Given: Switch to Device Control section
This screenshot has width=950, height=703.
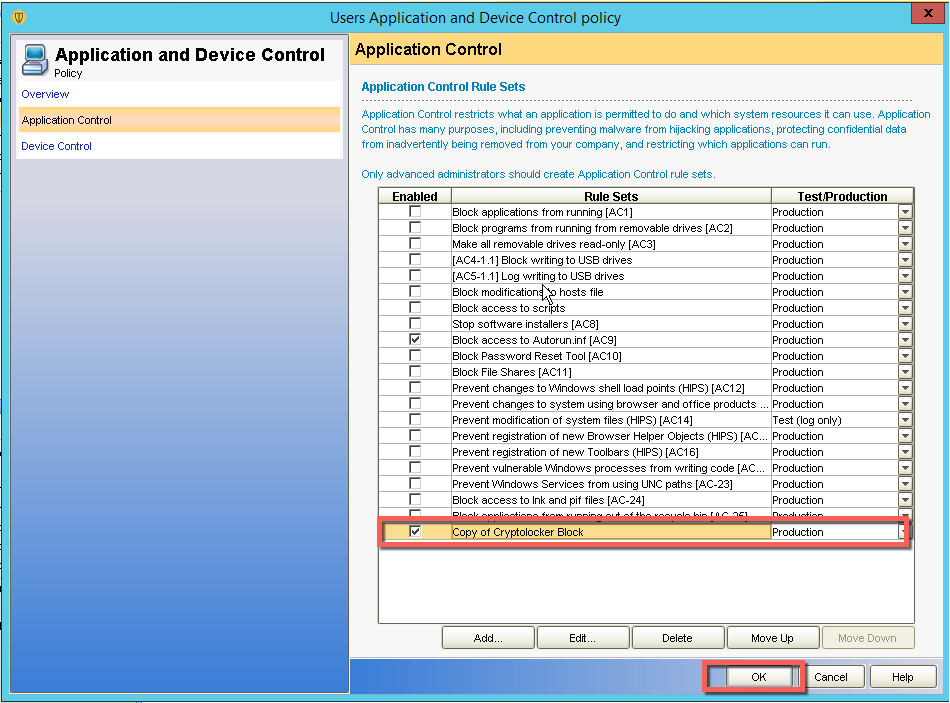Looking at the screenshot, I should (56, 146).
